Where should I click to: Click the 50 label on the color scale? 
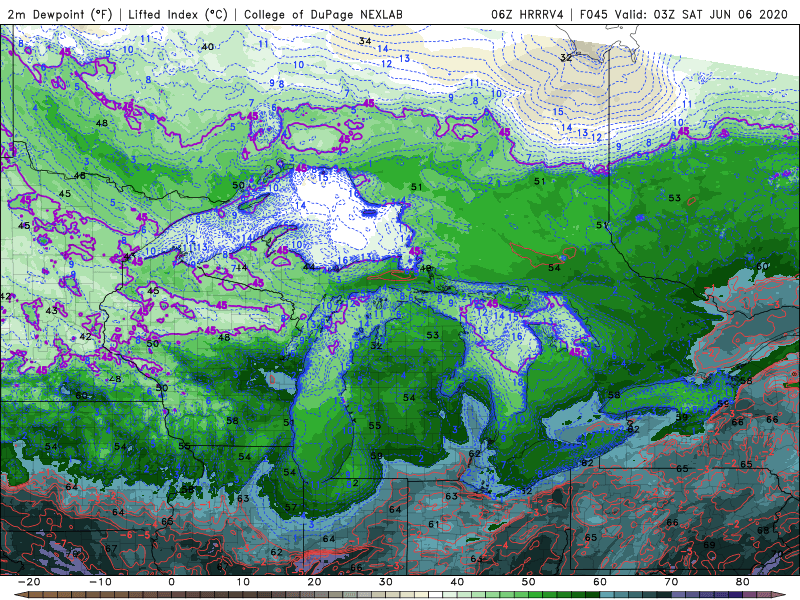pyautogui.click(x=529, y=582)
